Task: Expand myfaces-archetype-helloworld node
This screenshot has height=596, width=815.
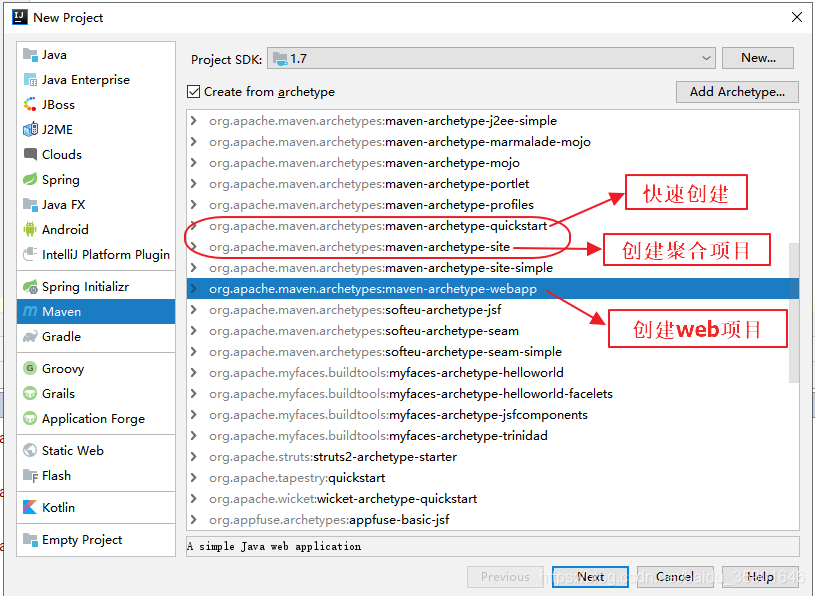Action: pos(194,373)
